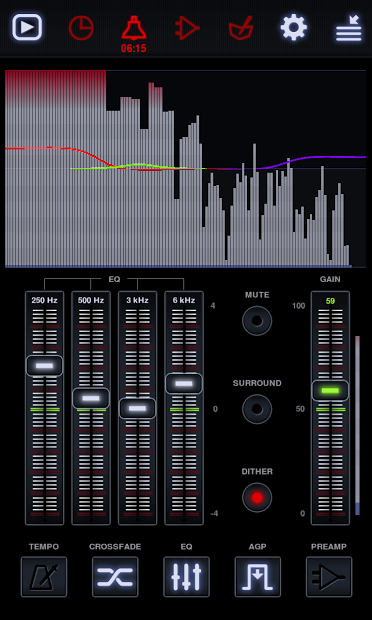Click the spectrum analyzer display

tap(185, 169)
